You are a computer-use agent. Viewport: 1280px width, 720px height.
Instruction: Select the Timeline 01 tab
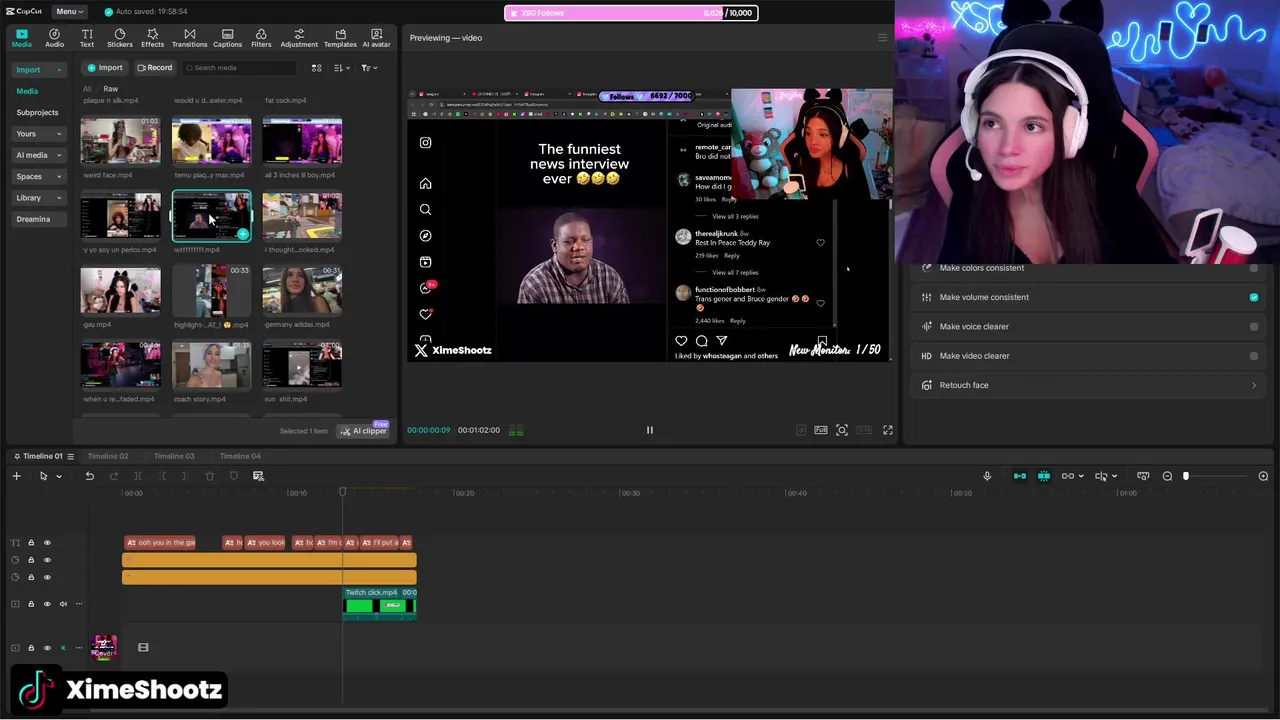(x=42, y=456)
